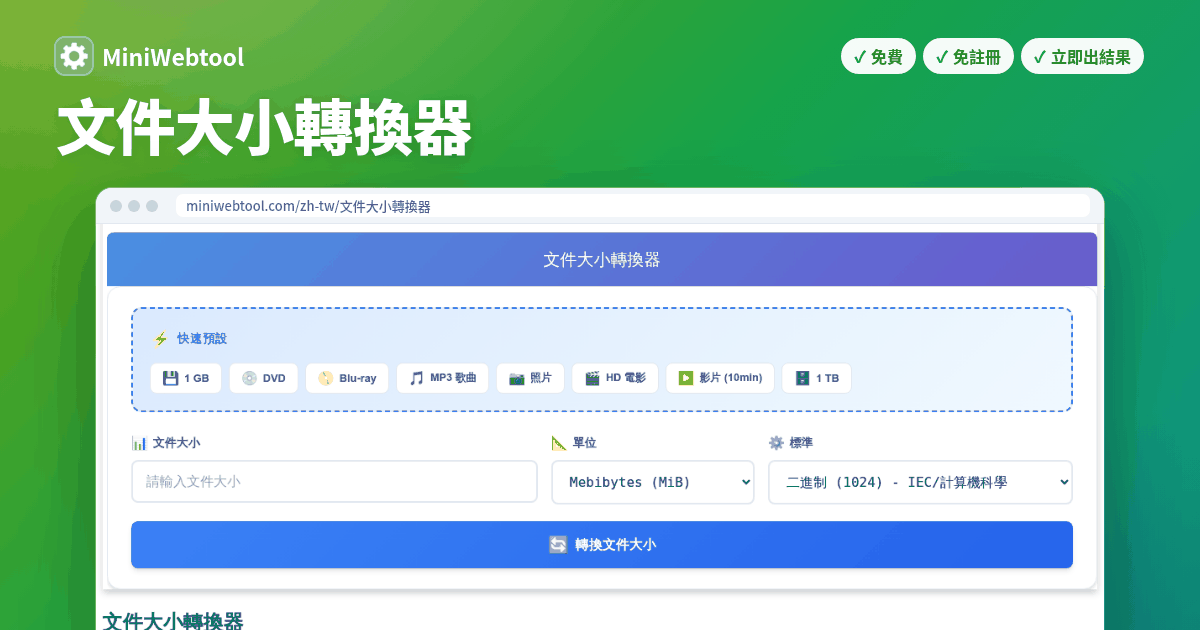This screenshot has width=1200, height=630.
Task: Focus the 請輸入文件大小 input field
Action: coord(334,481)
